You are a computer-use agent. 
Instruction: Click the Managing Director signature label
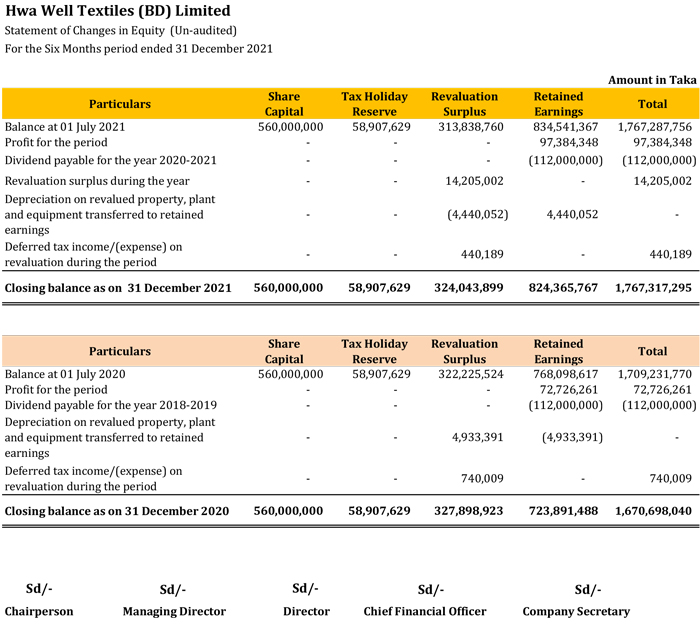tap(174, 611)
